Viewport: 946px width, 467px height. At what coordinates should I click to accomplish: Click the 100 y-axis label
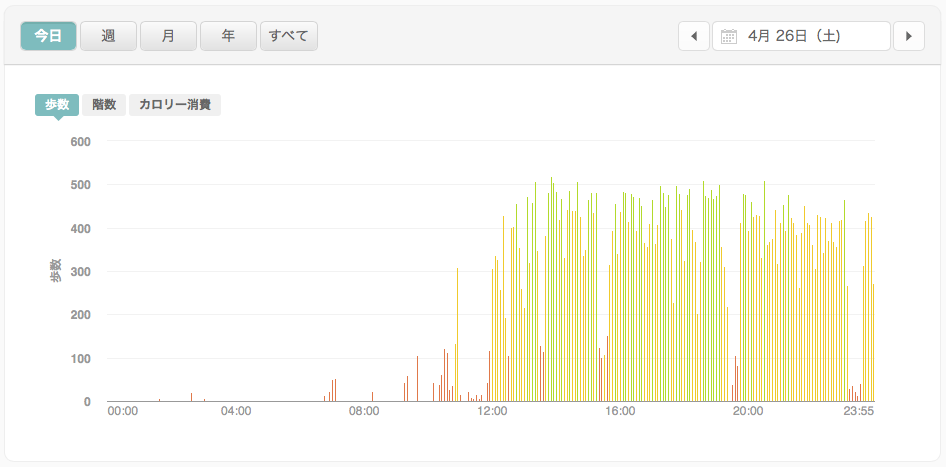(80, 358)
